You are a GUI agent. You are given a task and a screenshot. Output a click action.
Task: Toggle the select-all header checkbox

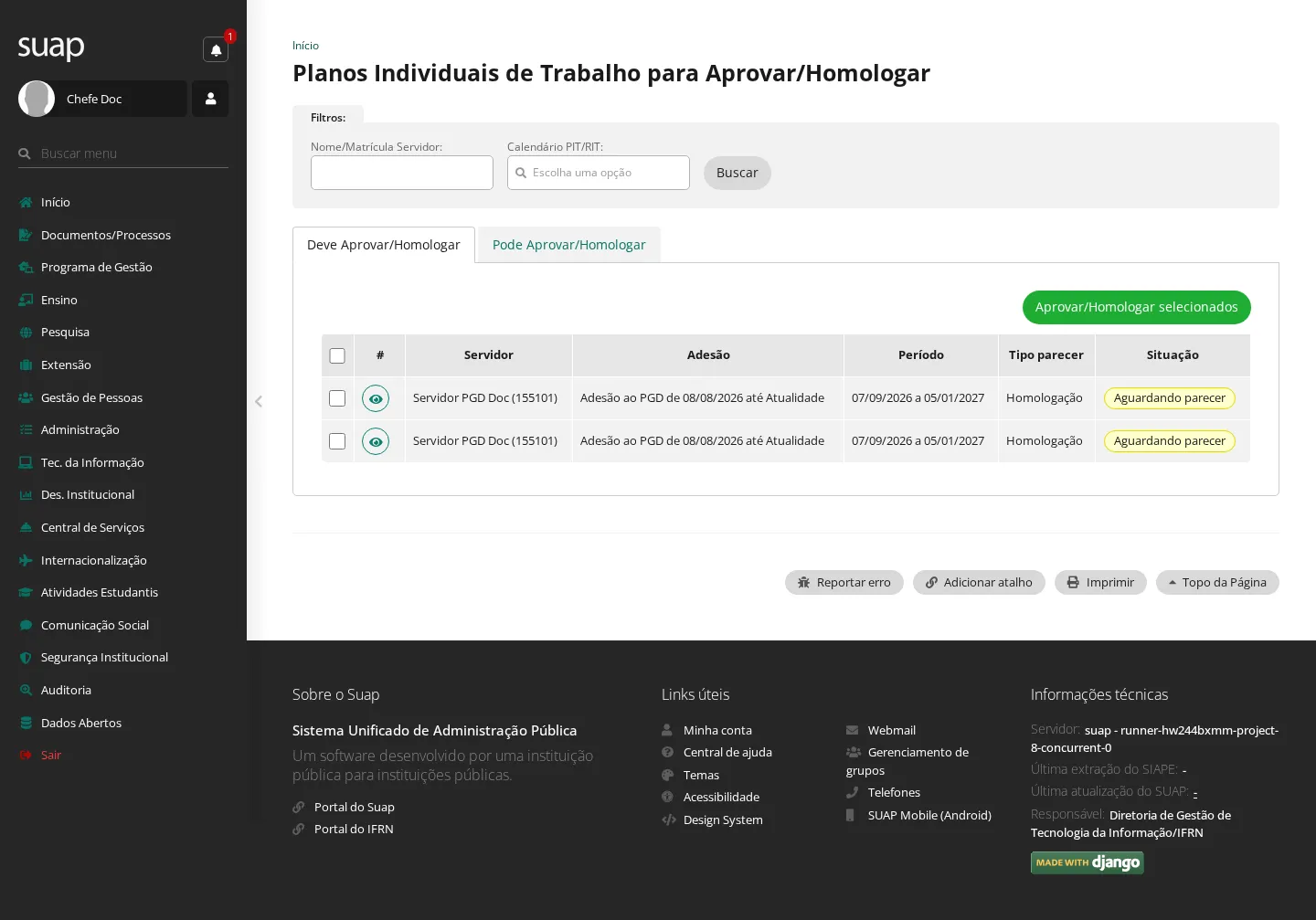(x=337, y=355)
